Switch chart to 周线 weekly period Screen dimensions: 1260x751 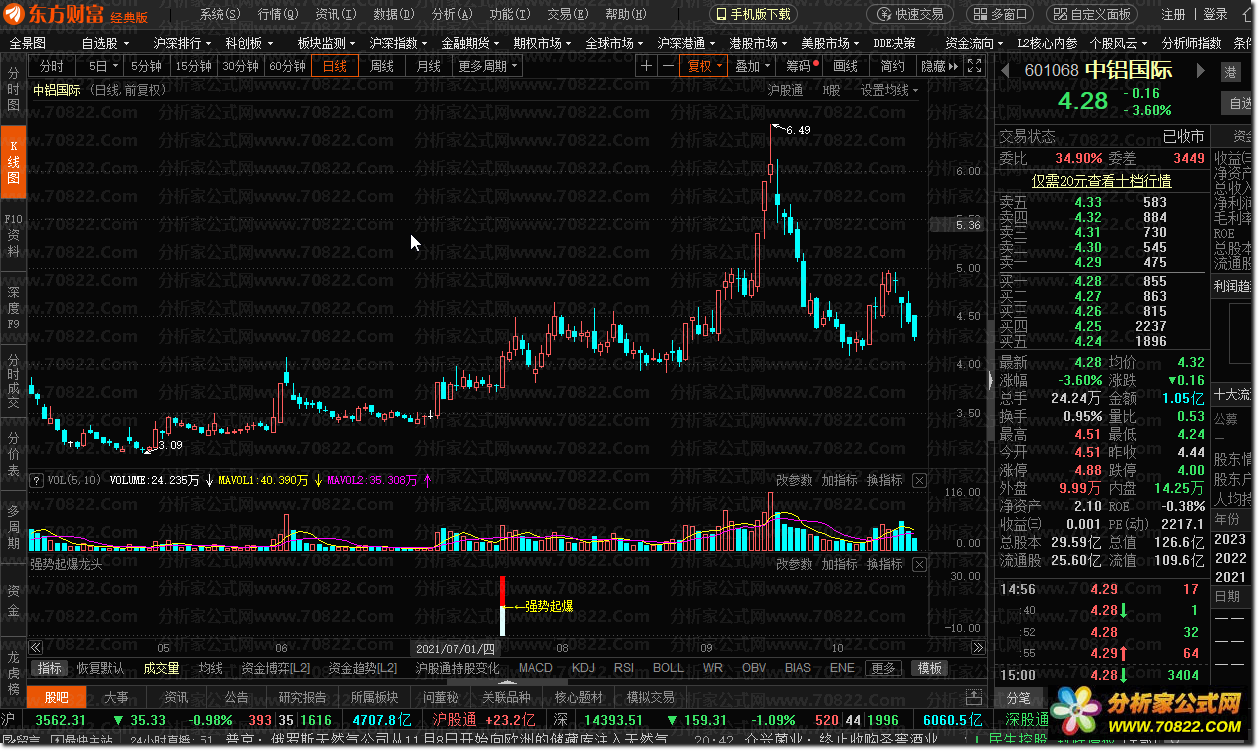point(381,66)
